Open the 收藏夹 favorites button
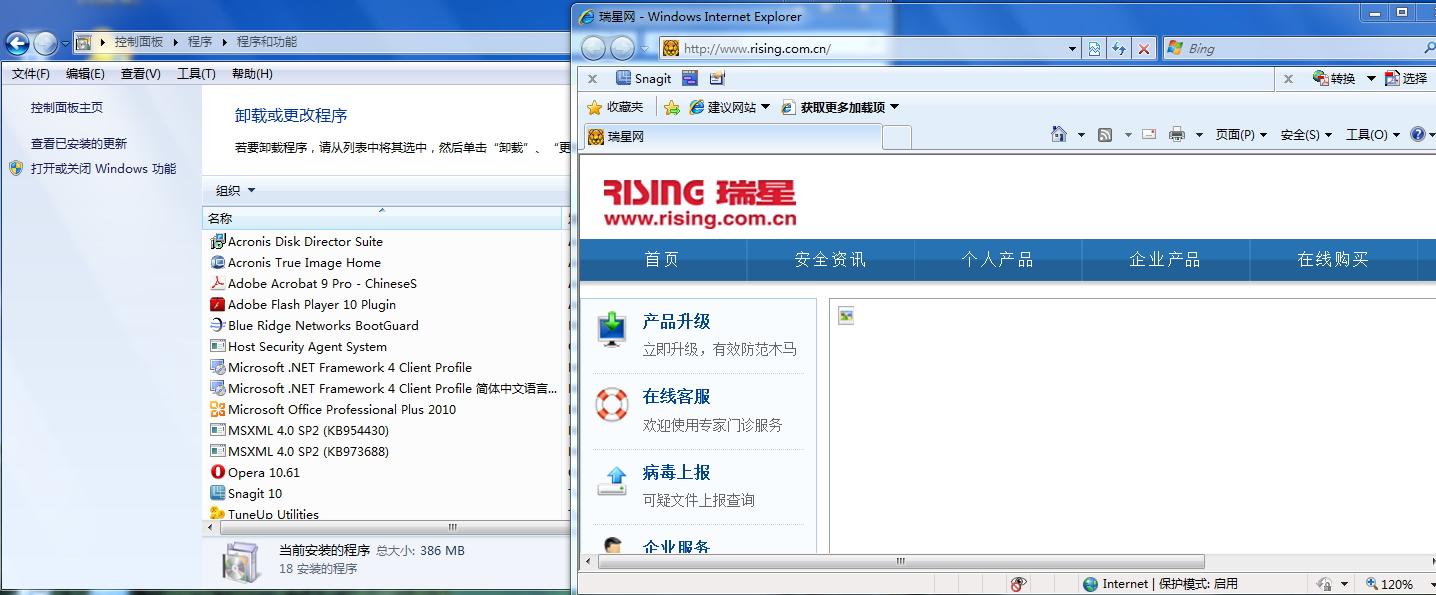The height and width of the screenshot is (595, 1436). click(x=615, y=107)
